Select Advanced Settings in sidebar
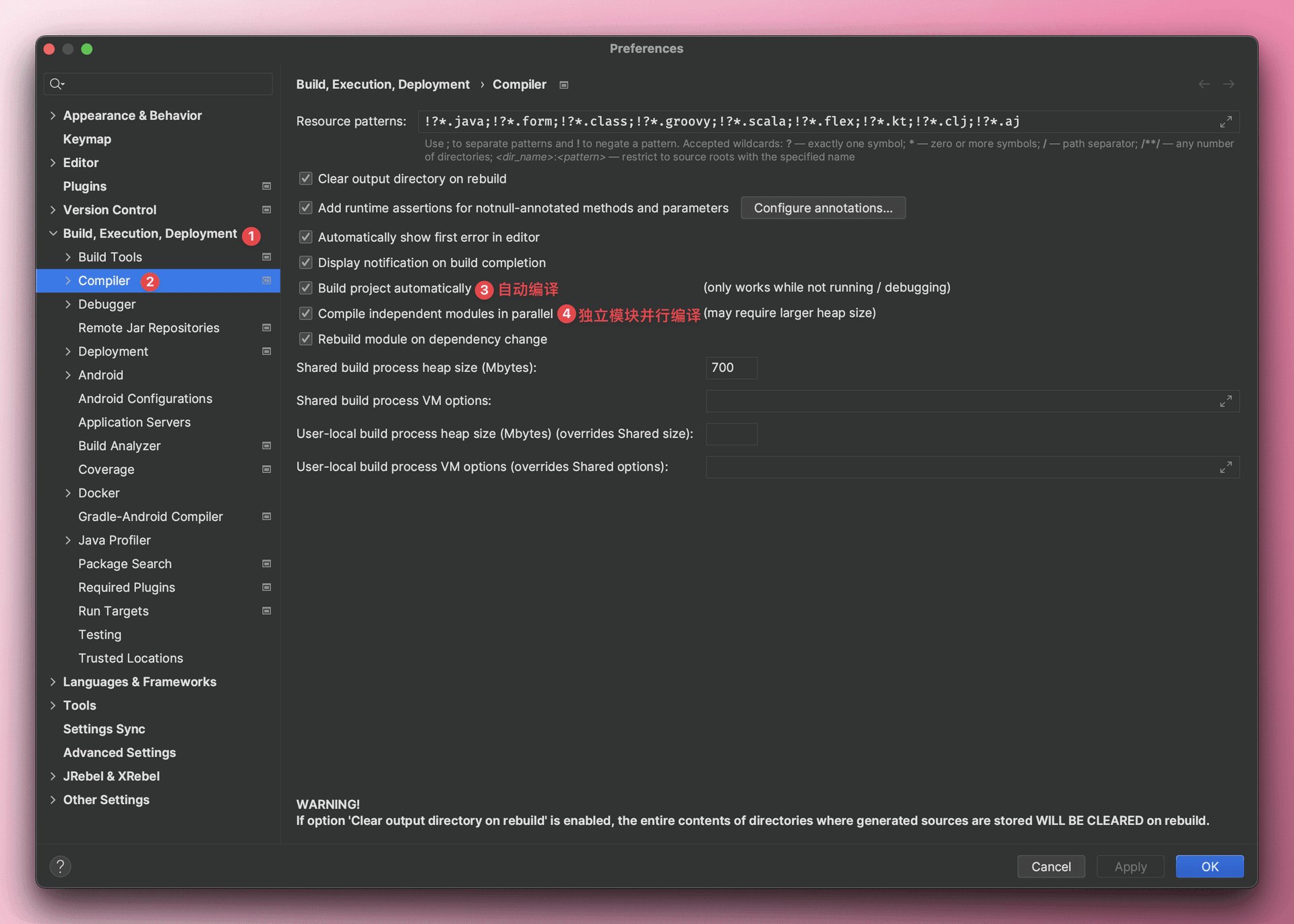 point(119,752)
